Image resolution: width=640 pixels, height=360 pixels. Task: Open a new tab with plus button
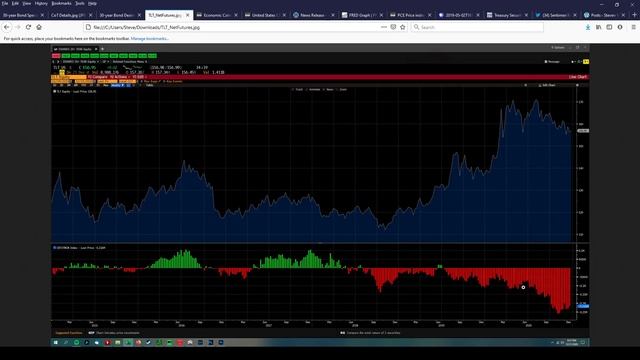[634, 15]
